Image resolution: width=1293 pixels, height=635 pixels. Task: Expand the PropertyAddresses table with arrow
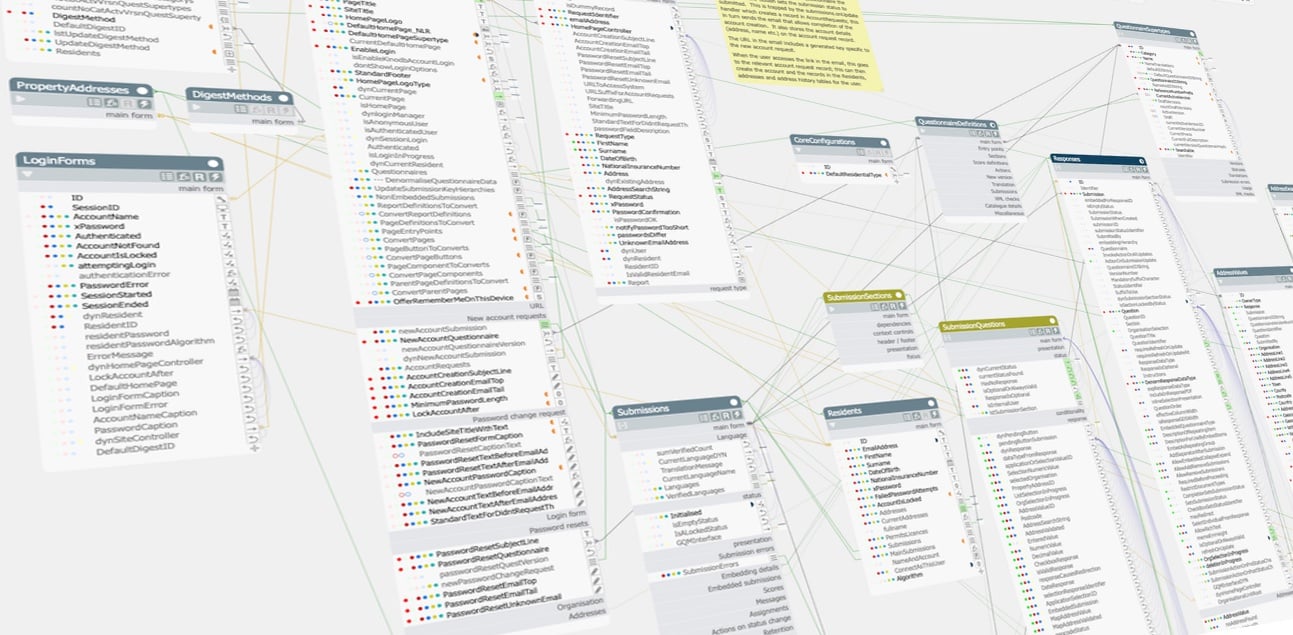click(18, 101)
